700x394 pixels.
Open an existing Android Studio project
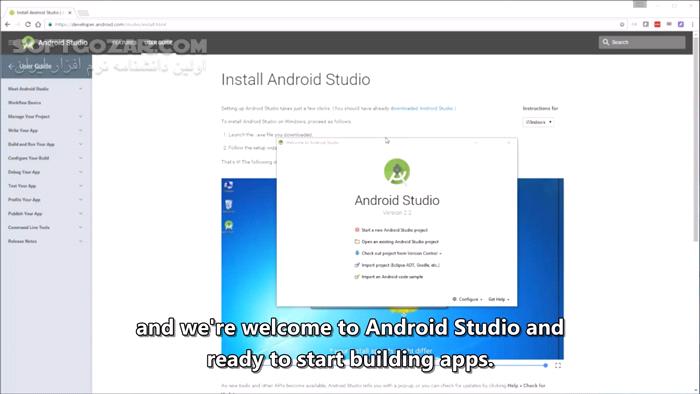point(400,241)
